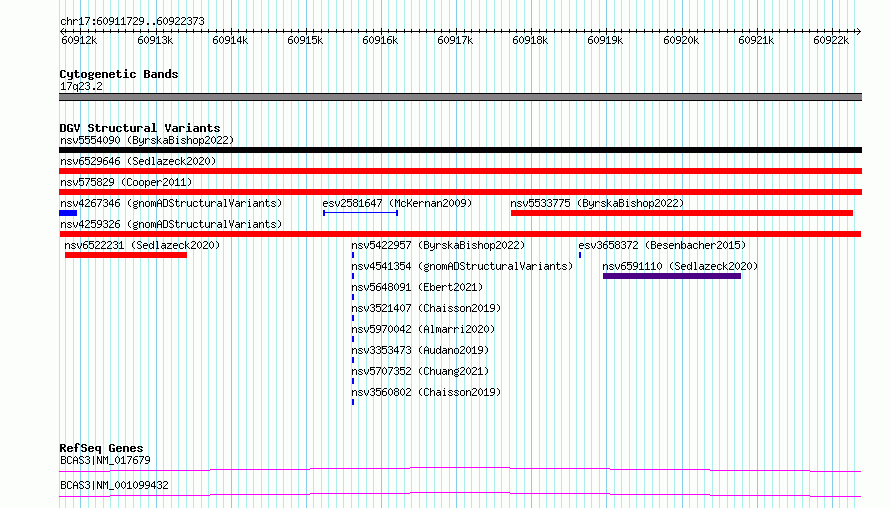Screen dimensions: 890x508
Task: Open the nsv5533775 (ByrskaBishop2022) label
Action: click(x=597, y=203)
